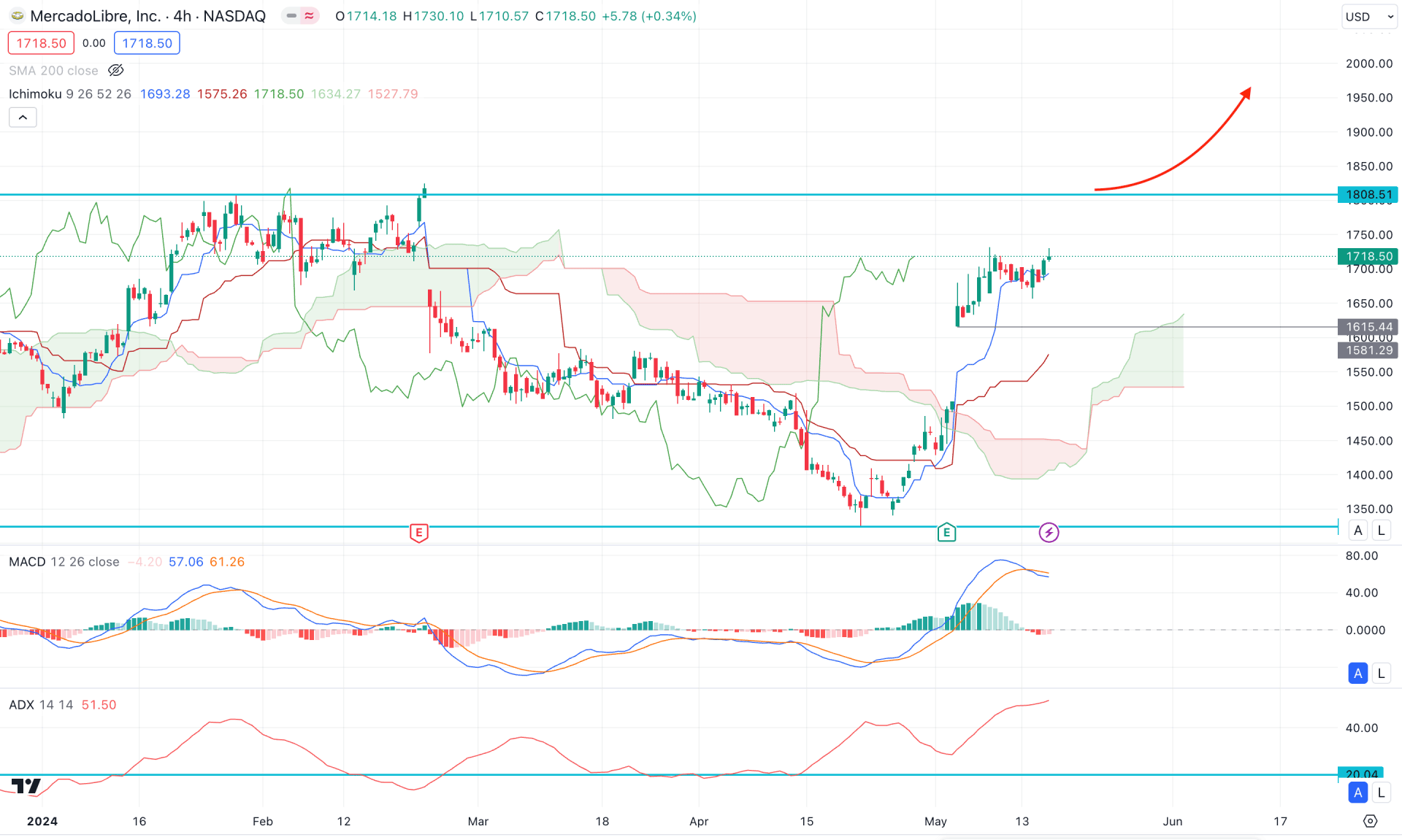This screenshot has width=1402, height=840.
Task: Click the green 1718.50 current price label
Action: coord(1368,256)
